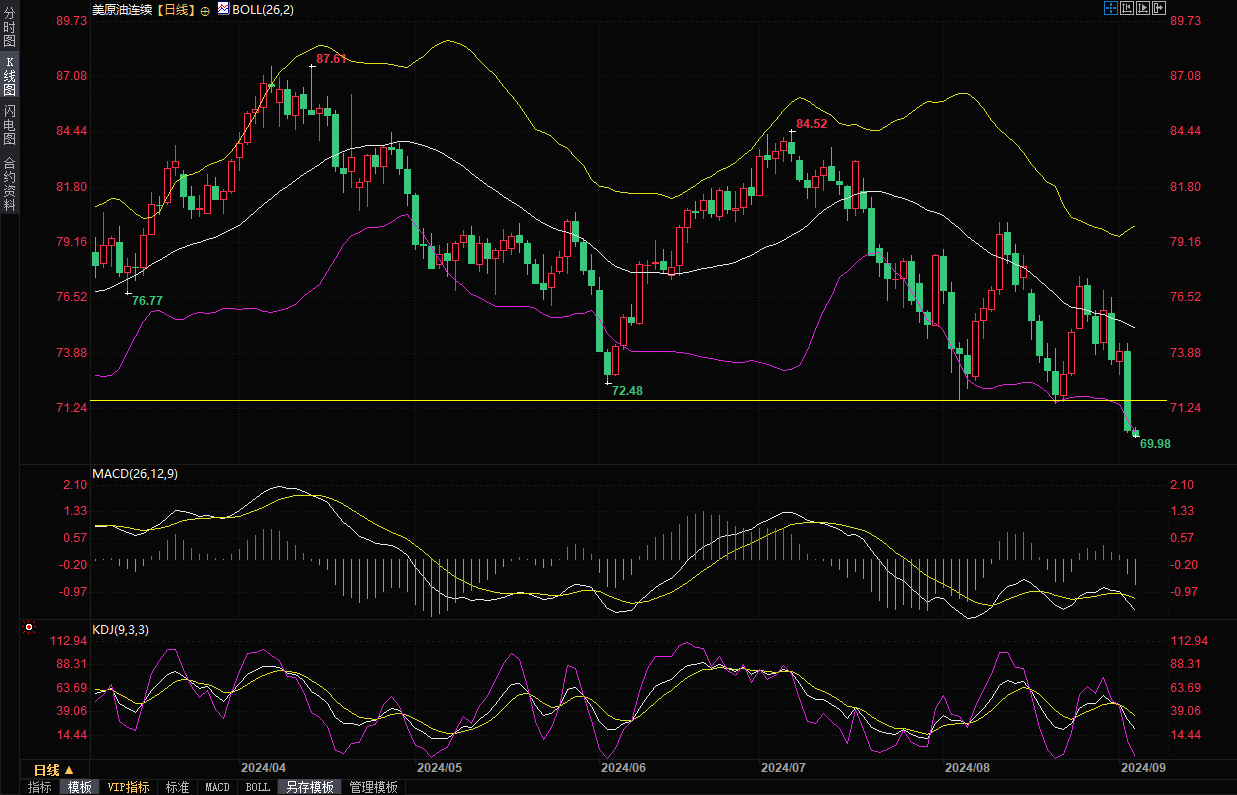
Task: Open the 闪电图 side tab
Action: point(9,125)
